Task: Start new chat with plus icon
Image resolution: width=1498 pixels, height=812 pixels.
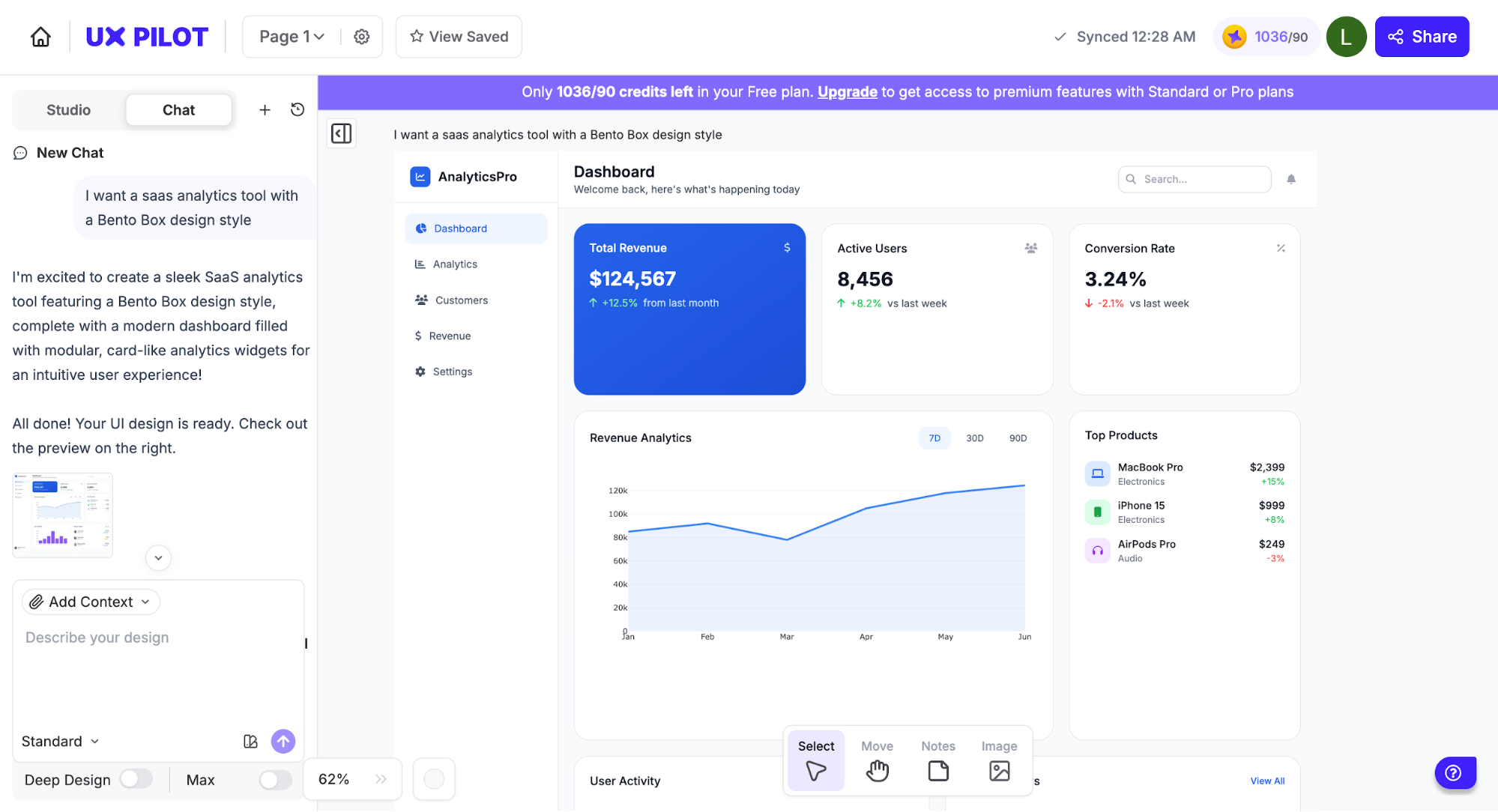Action: pyautogui.click(x=265, y=110)
